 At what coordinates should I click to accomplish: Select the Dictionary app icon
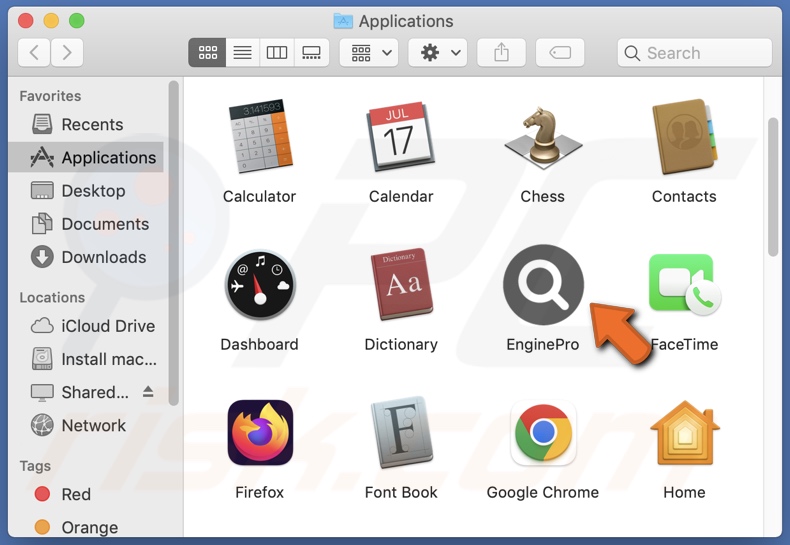(x=402, y=284)
